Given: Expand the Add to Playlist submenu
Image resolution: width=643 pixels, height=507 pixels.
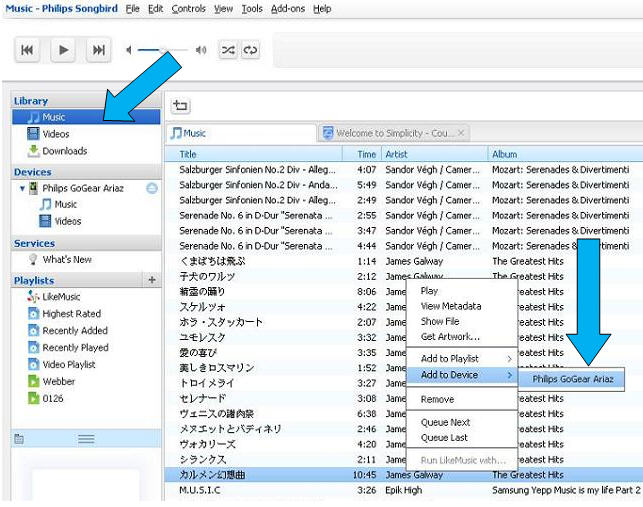Looking at the screenshot, I should tap(462, 359).
